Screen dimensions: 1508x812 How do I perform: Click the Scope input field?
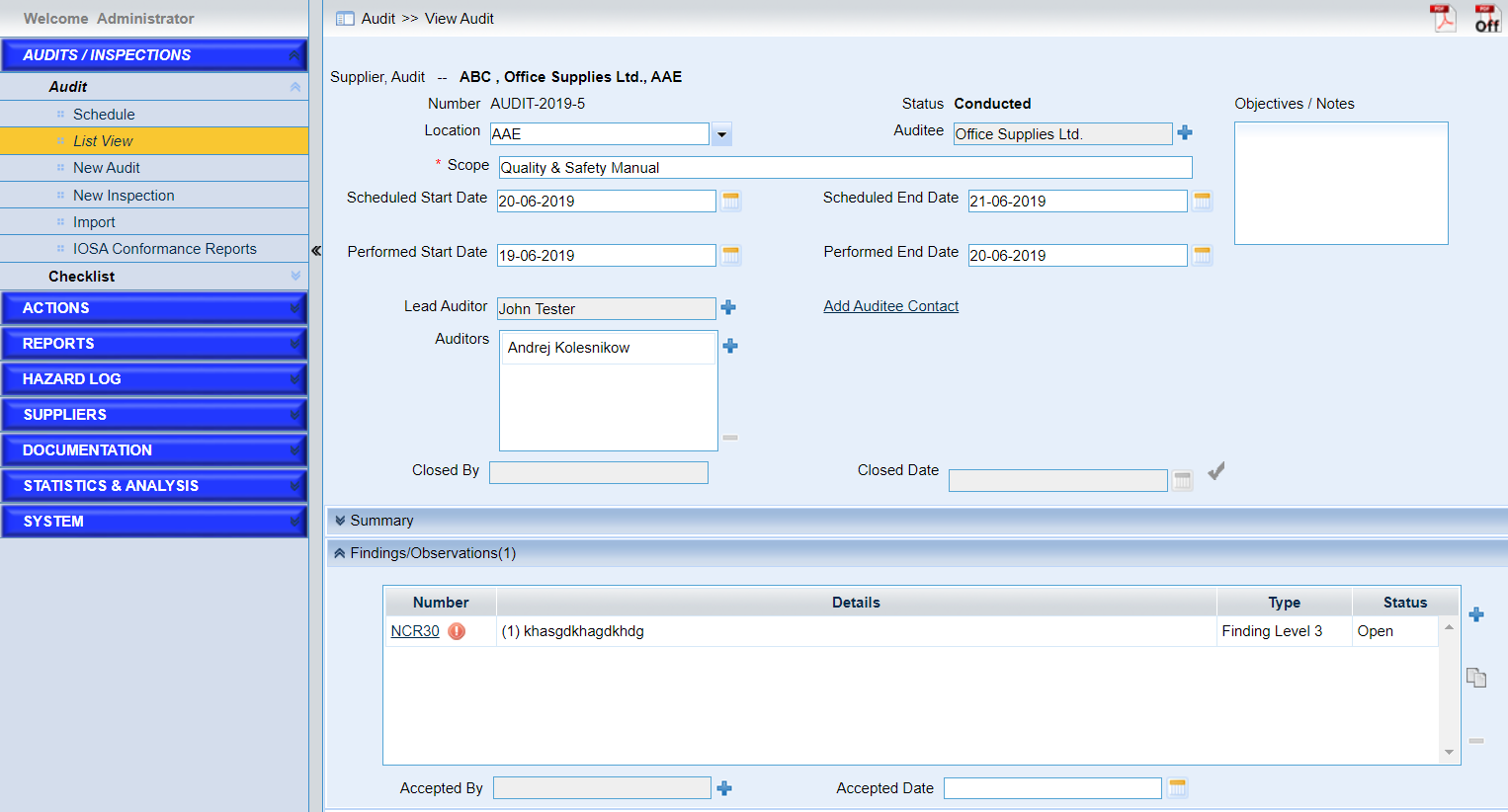(x=845, y=167)
